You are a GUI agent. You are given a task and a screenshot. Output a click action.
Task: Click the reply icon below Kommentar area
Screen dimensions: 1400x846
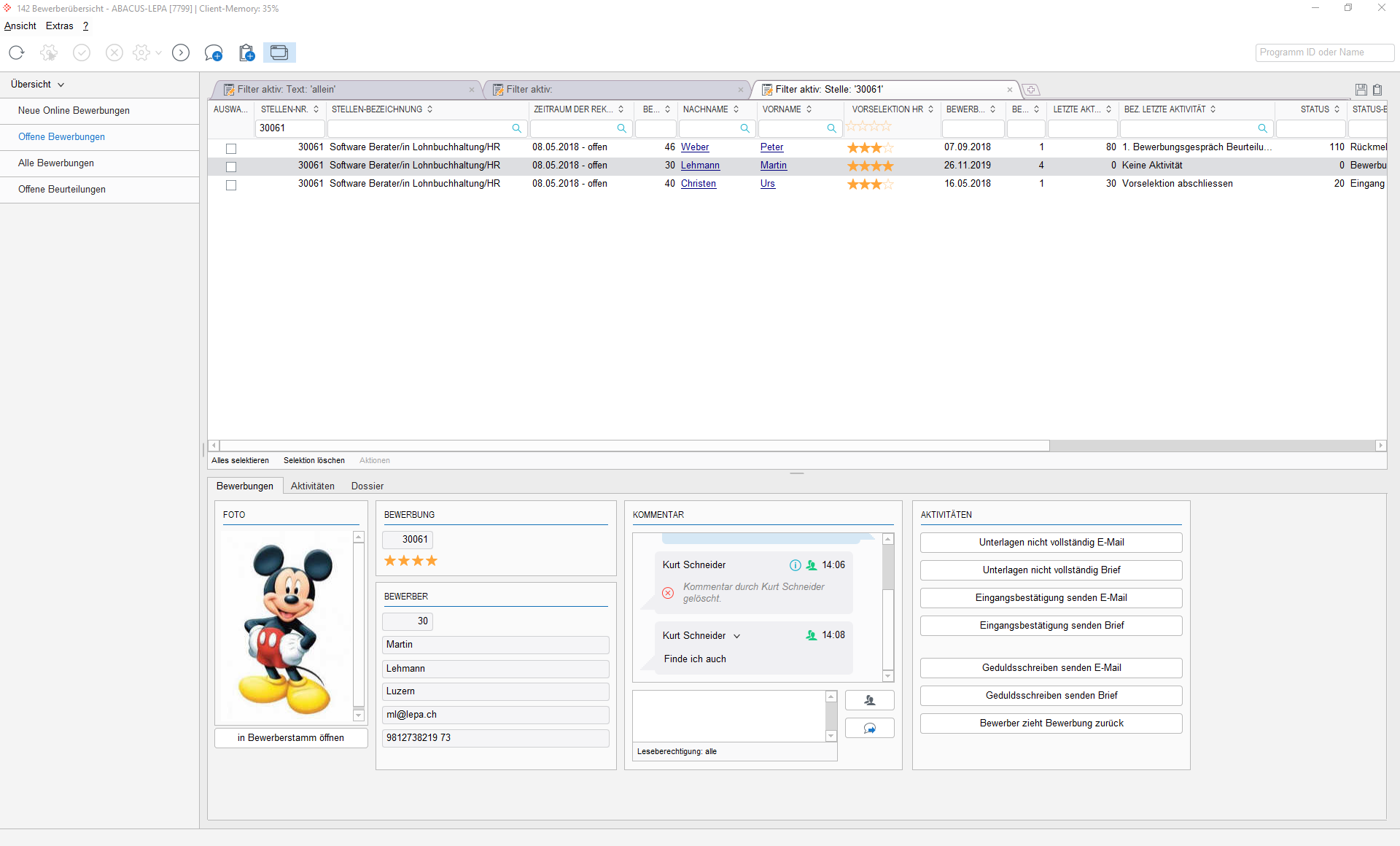tap(870, 728)
